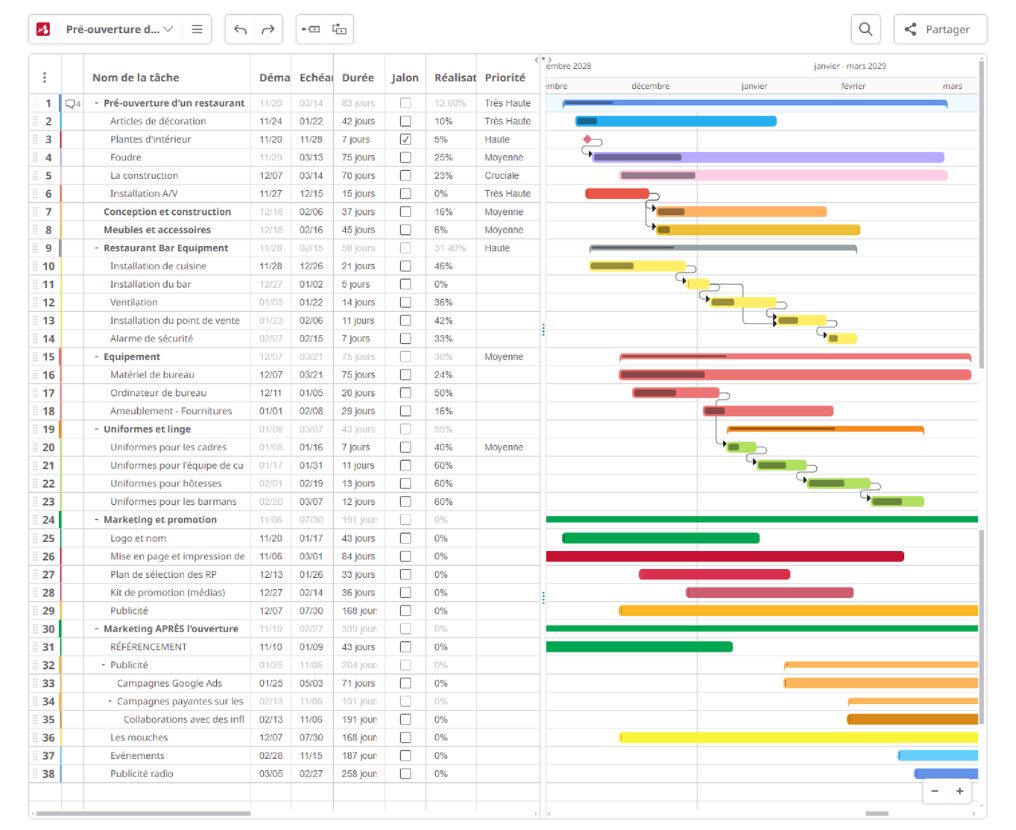
Task: Click the Gantt chart horizontal scrollbar thumb
Action: pos(877,814)
